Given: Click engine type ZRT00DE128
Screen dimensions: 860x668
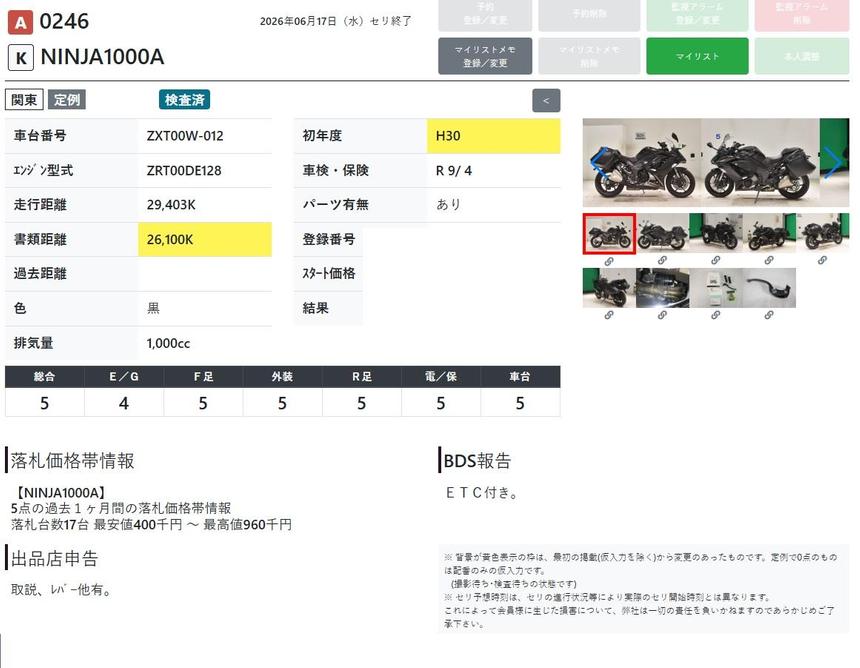Looking at the screenshot, I should click(184, 171).
